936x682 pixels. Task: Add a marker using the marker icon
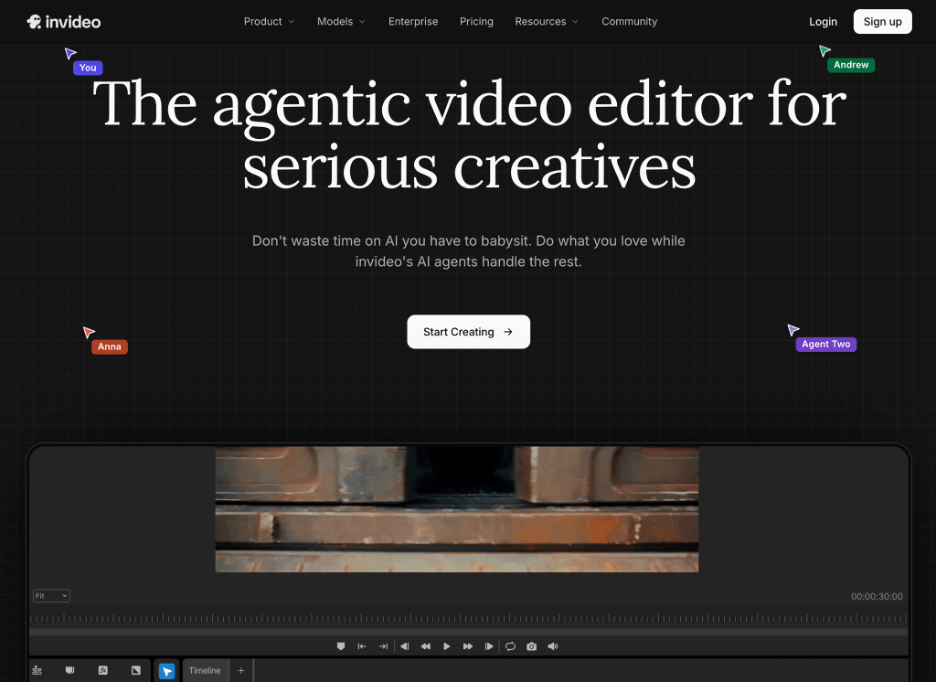click(x=341, y=646)
